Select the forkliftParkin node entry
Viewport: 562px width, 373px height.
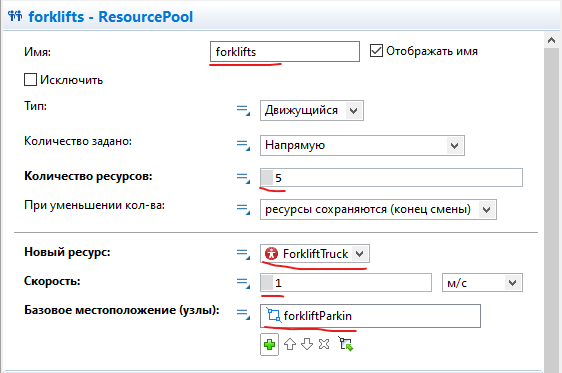(370, 316)
